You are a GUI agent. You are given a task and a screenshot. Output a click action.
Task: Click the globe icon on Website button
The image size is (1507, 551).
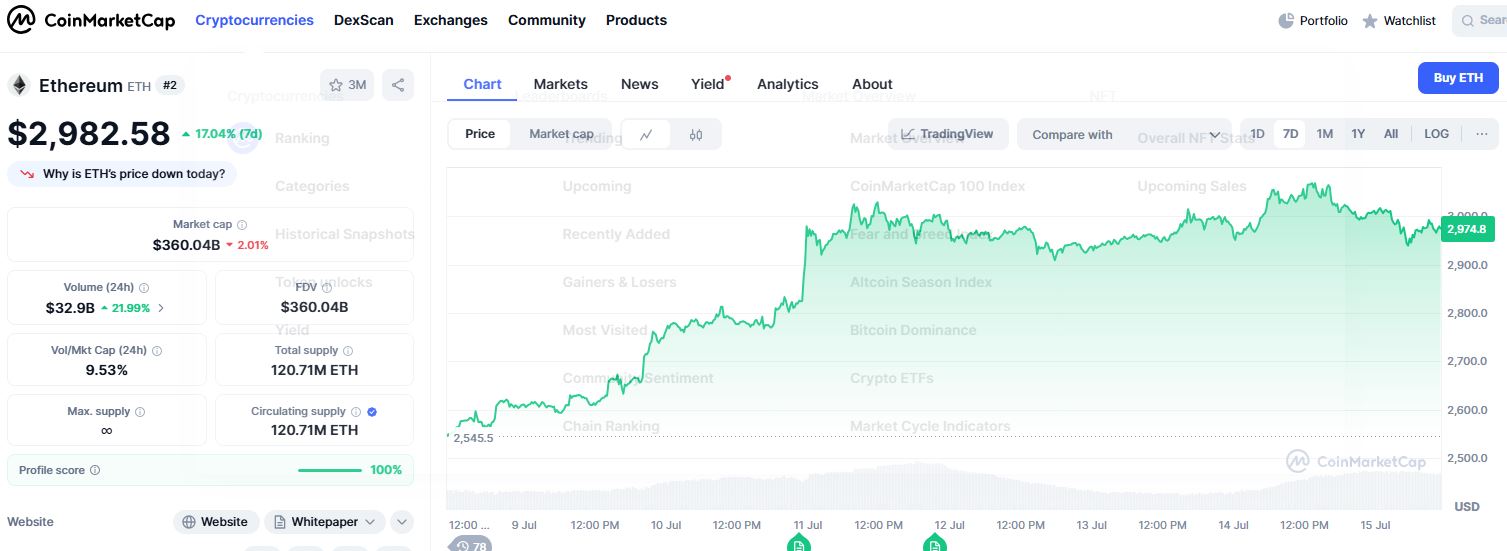pyautogui.click(x=189, y=522)
